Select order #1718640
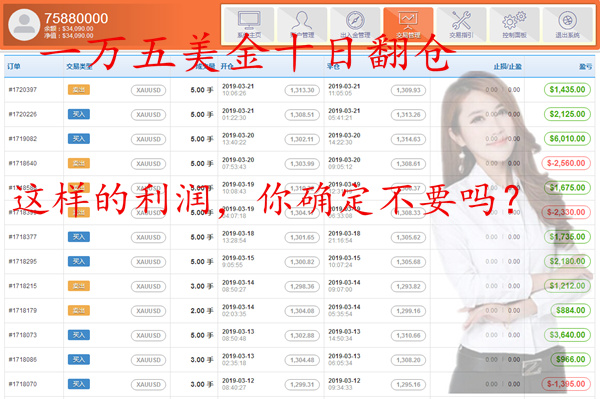Image resolution: width=600 pixels, height=399 pixels. coord(23,163)
